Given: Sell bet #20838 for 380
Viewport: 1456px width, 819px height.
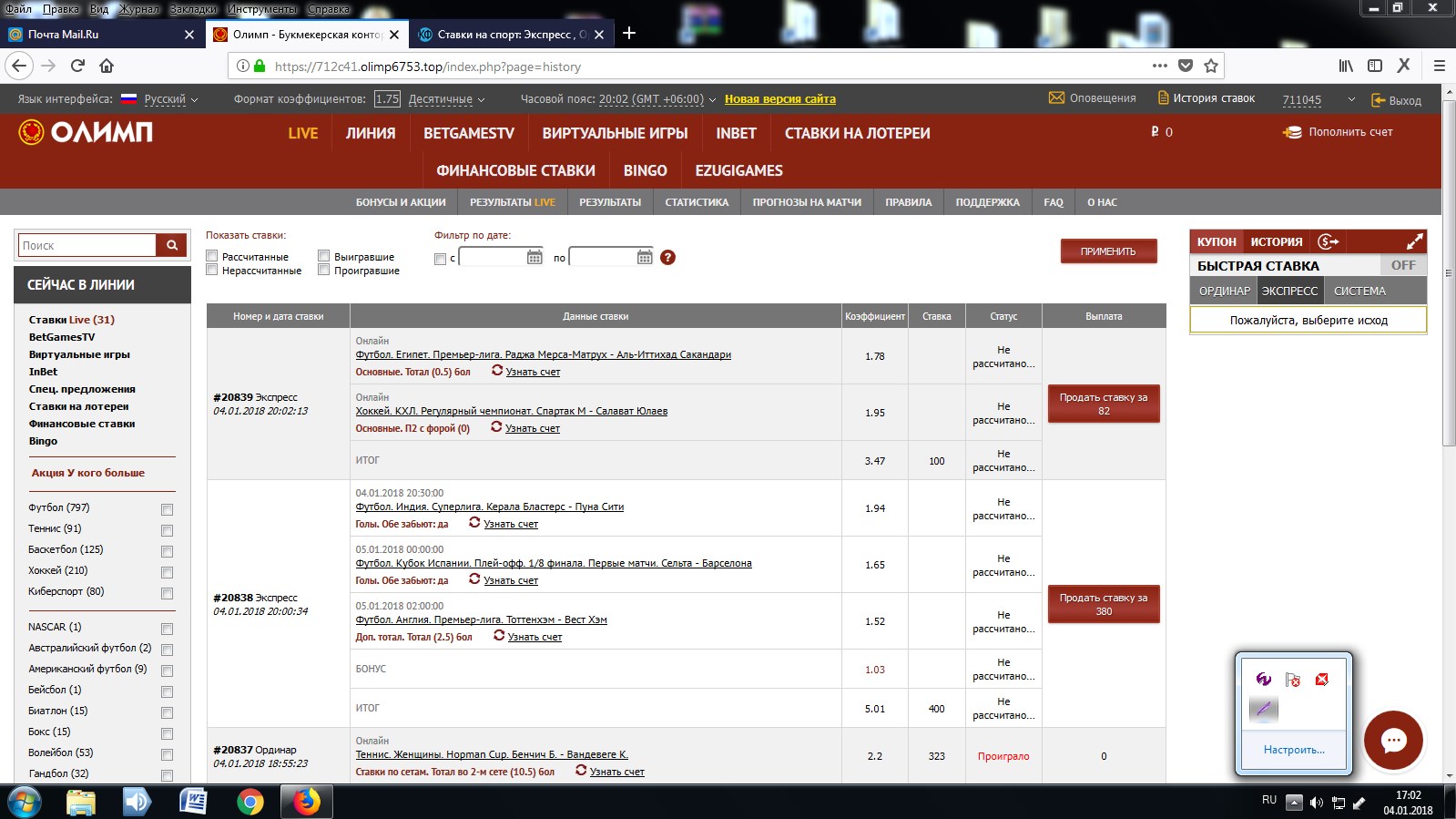Looking at the screenshot, I should click(1104, 604).
